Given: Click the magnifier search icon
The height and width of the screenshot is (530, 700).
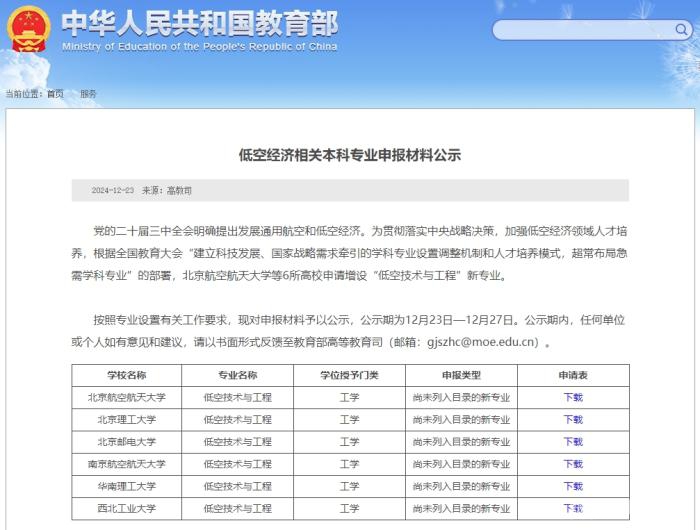Looking at the screenshot, I should click(681, 30).
